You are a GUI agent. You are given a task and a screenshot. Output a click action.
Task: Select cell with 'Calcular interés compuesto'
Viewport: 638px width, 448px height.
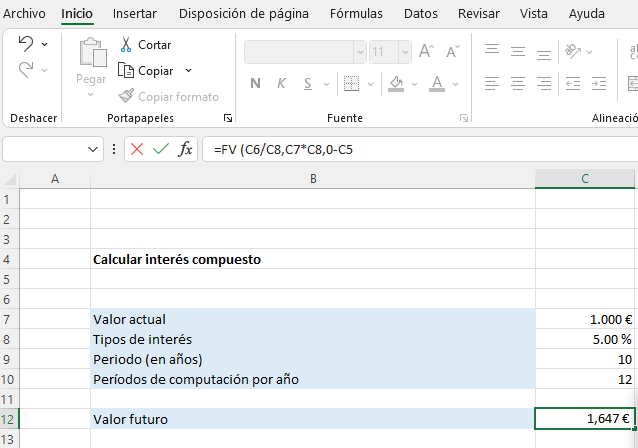tap(313, 259)
